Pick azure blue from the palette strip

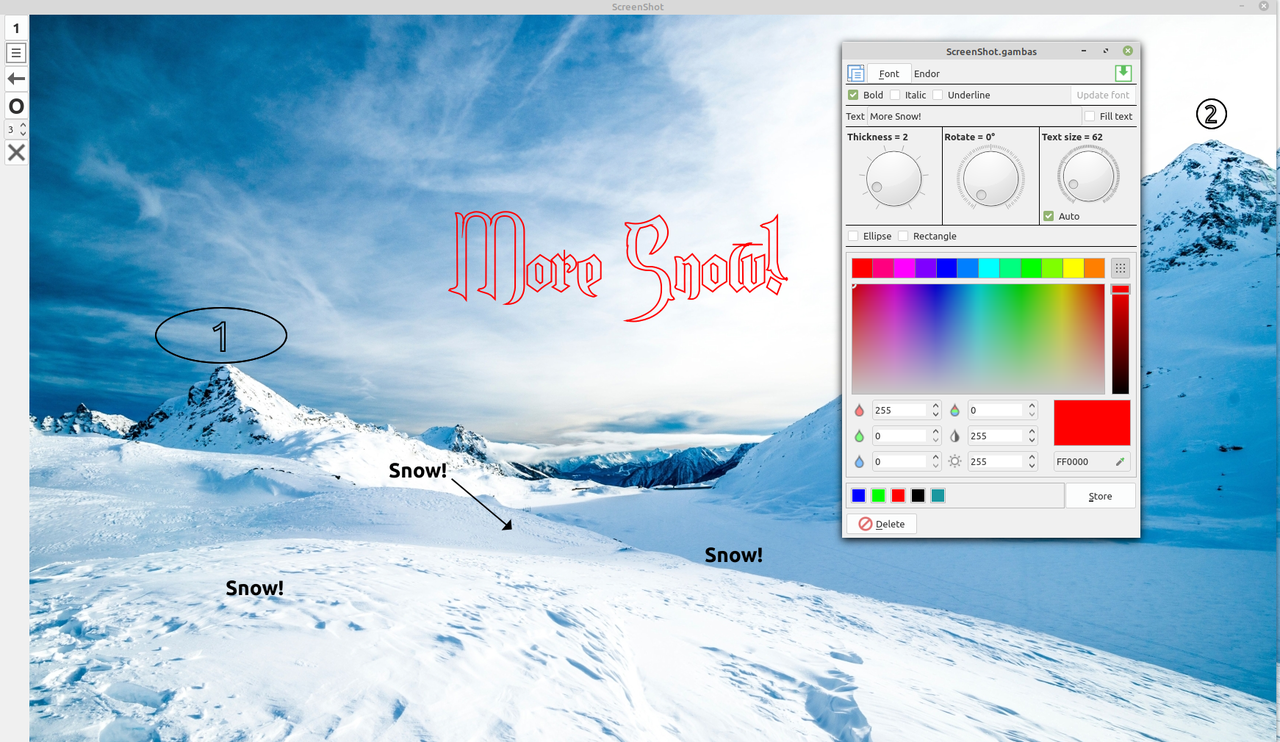pos(968,268)
